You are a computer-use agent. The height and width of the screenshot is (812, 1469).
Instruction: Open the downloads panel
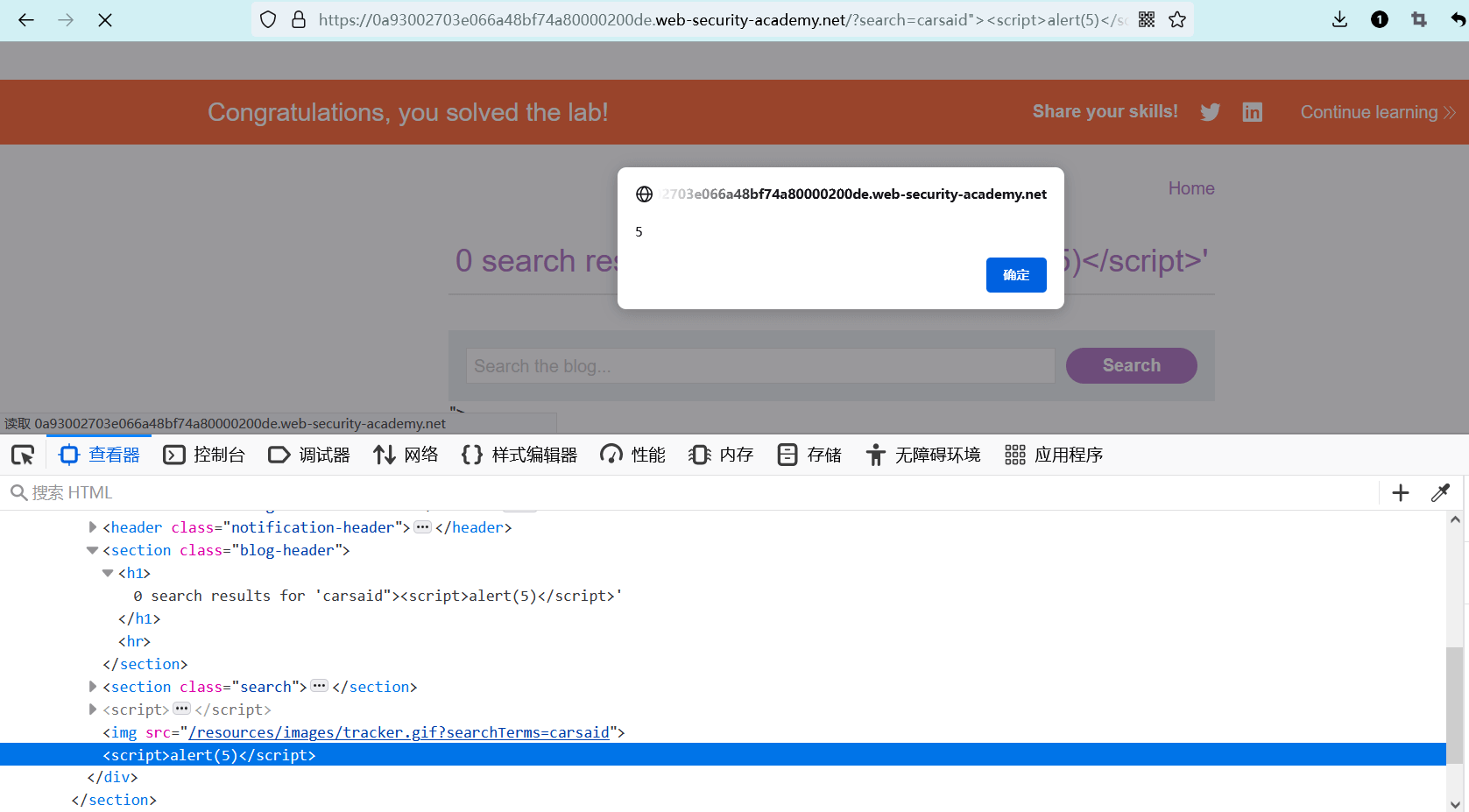coord(1339,19)
